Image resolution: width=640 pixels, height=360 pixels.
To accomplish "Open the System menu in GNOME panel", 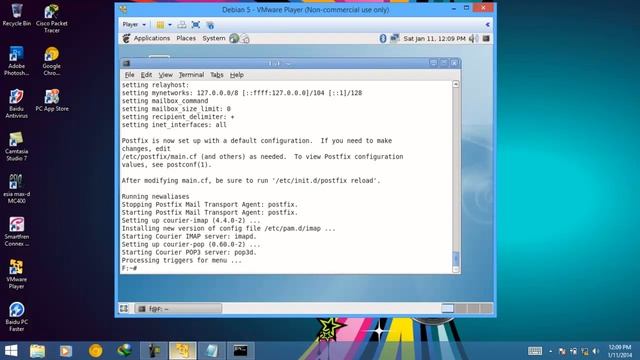I will click(213, 38).
